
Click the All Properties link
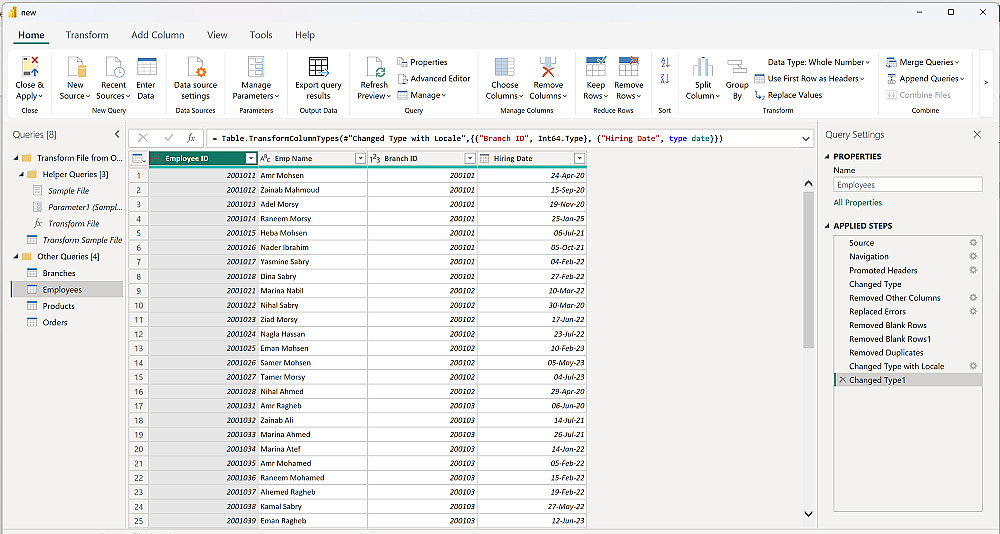coord(857,203)
